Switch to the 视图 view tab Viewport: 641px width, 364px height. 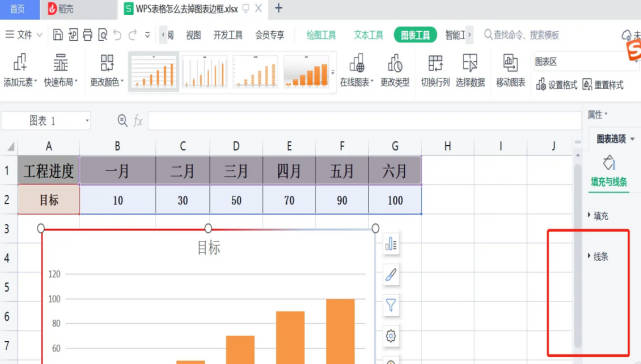pyautogui.click(x=193, y=35)
